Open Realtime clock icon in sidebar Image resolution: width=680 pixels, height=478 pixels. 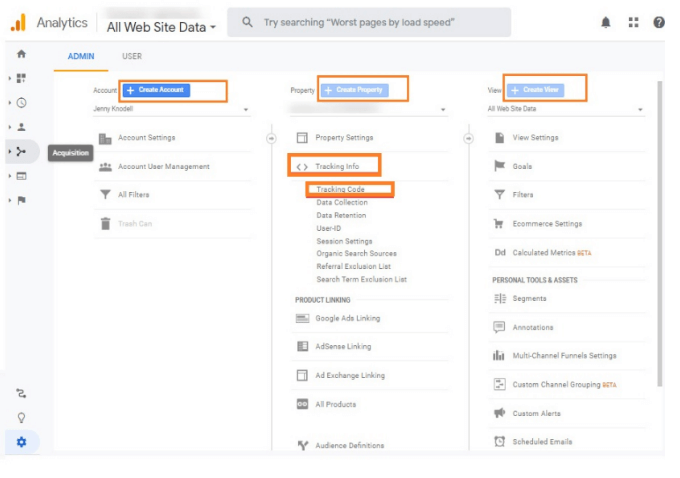click(x=21, y=102)
